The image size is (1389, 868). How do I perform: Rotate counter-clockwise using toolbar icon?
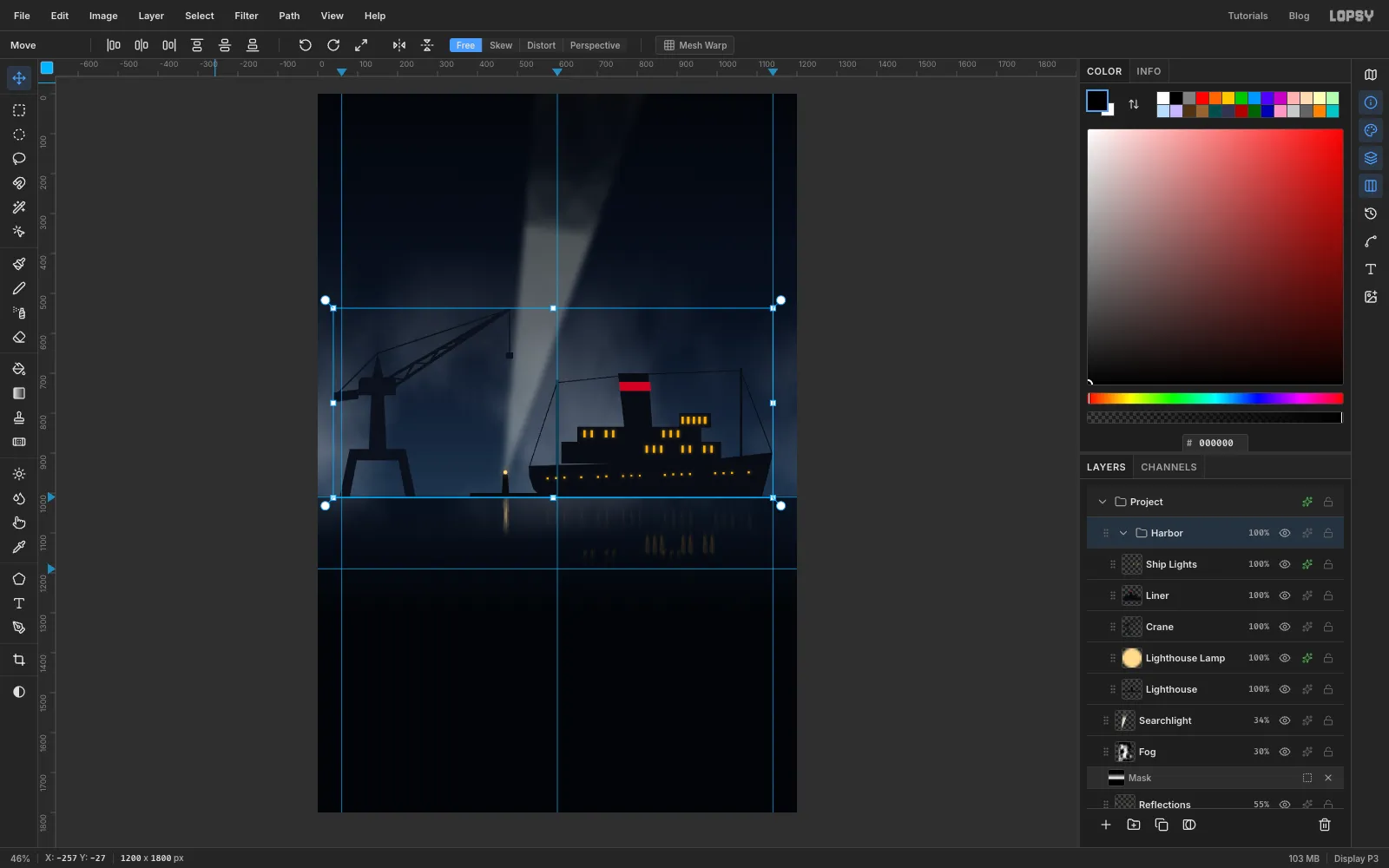tap(306, 45)
